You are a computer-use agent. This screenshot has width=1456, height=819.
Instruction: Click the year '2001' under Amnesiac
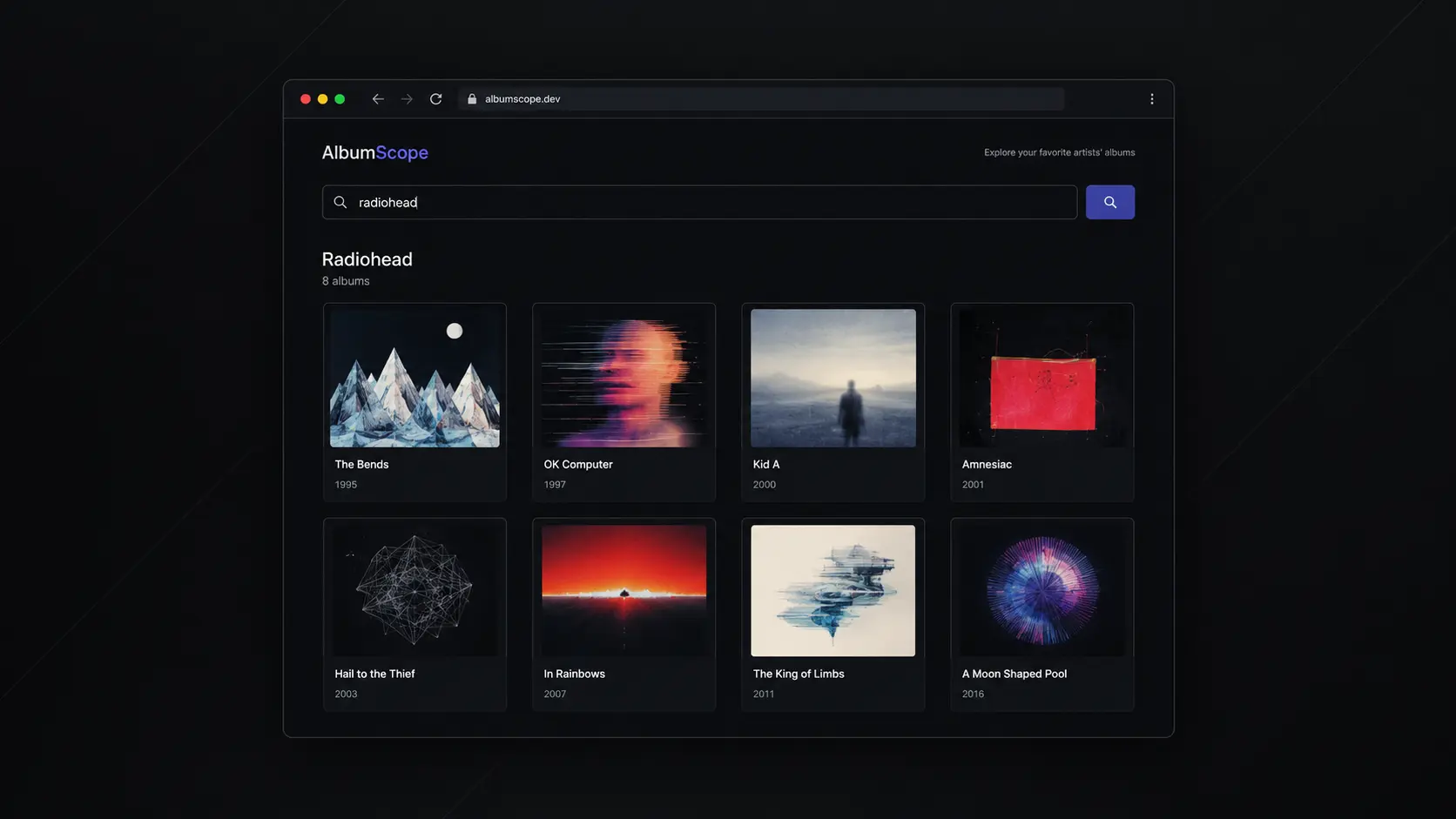point(973,485)
